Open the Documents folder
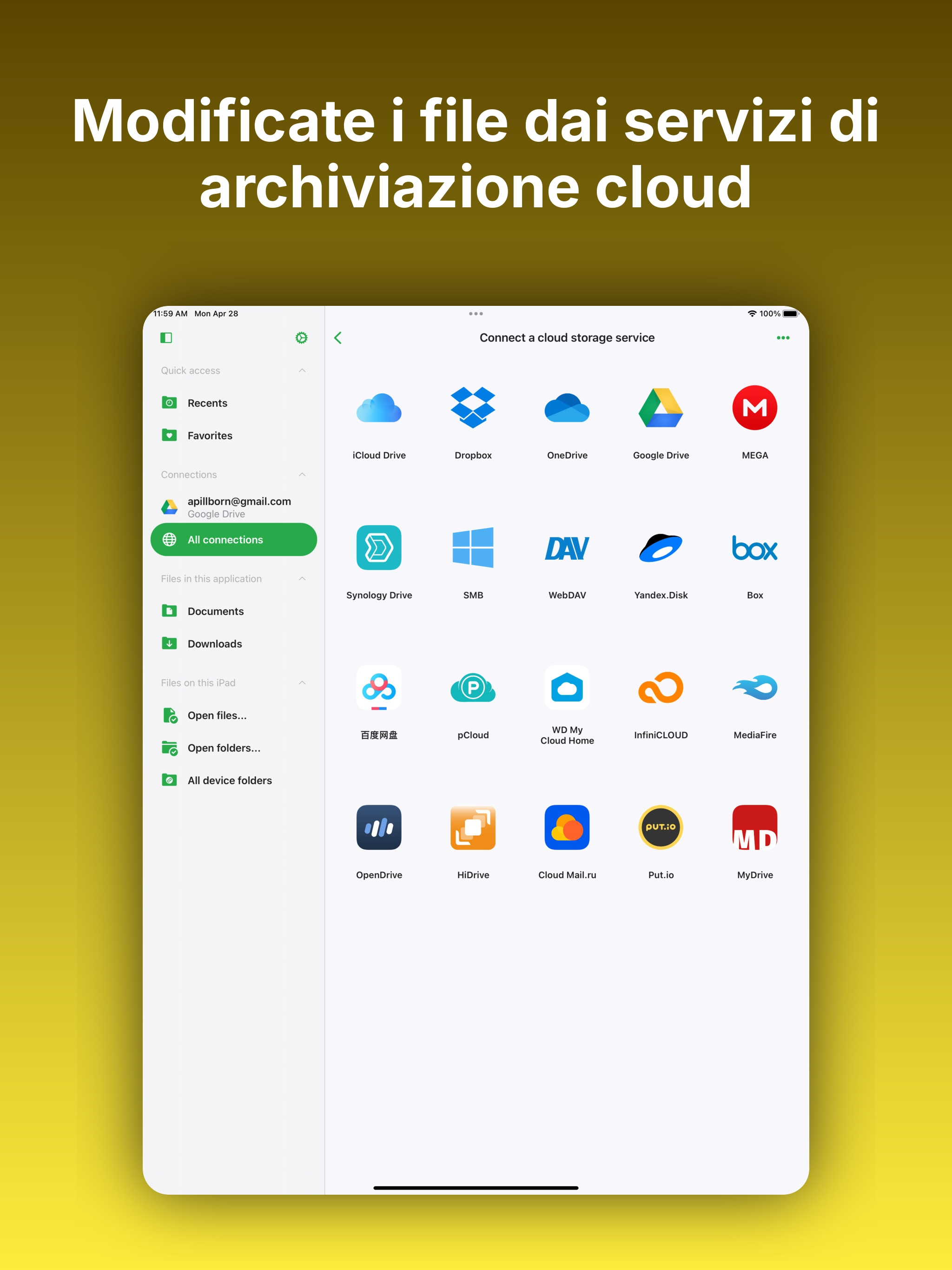Viewport: 952px width, 1270px height. (234, 611)
